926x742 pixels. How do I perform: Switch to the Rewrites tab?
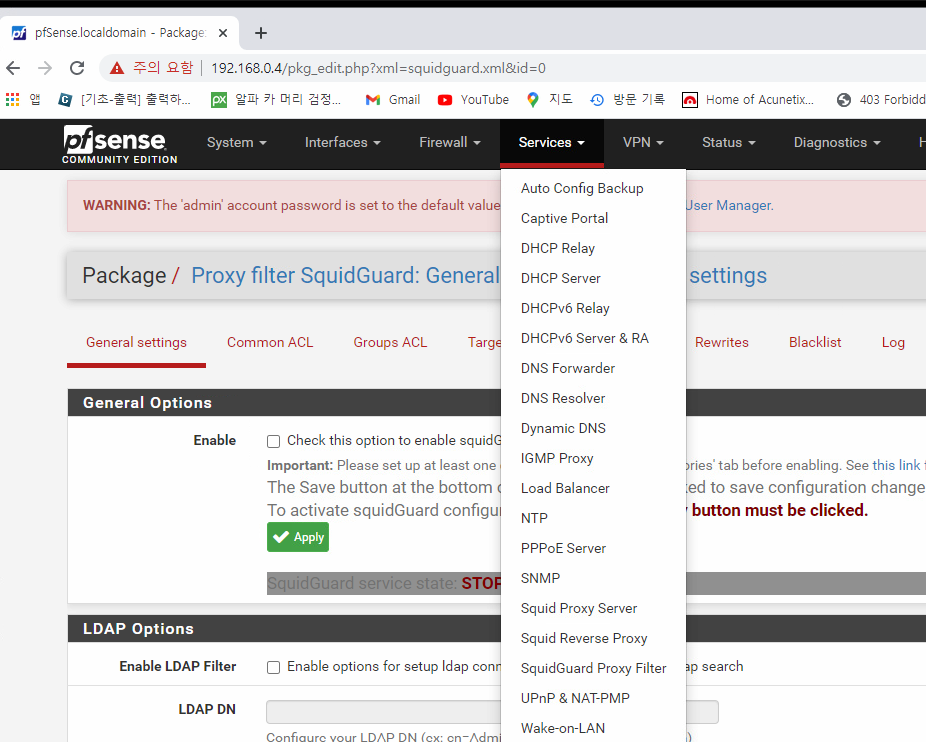point(722,343)
